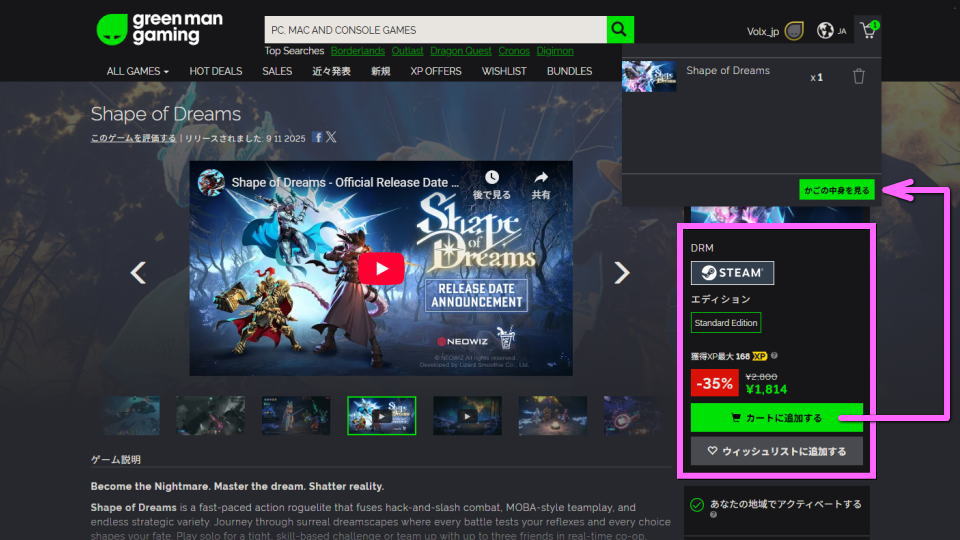Click the Digimon top search link
960x540 pixels.
click(555, 51)
